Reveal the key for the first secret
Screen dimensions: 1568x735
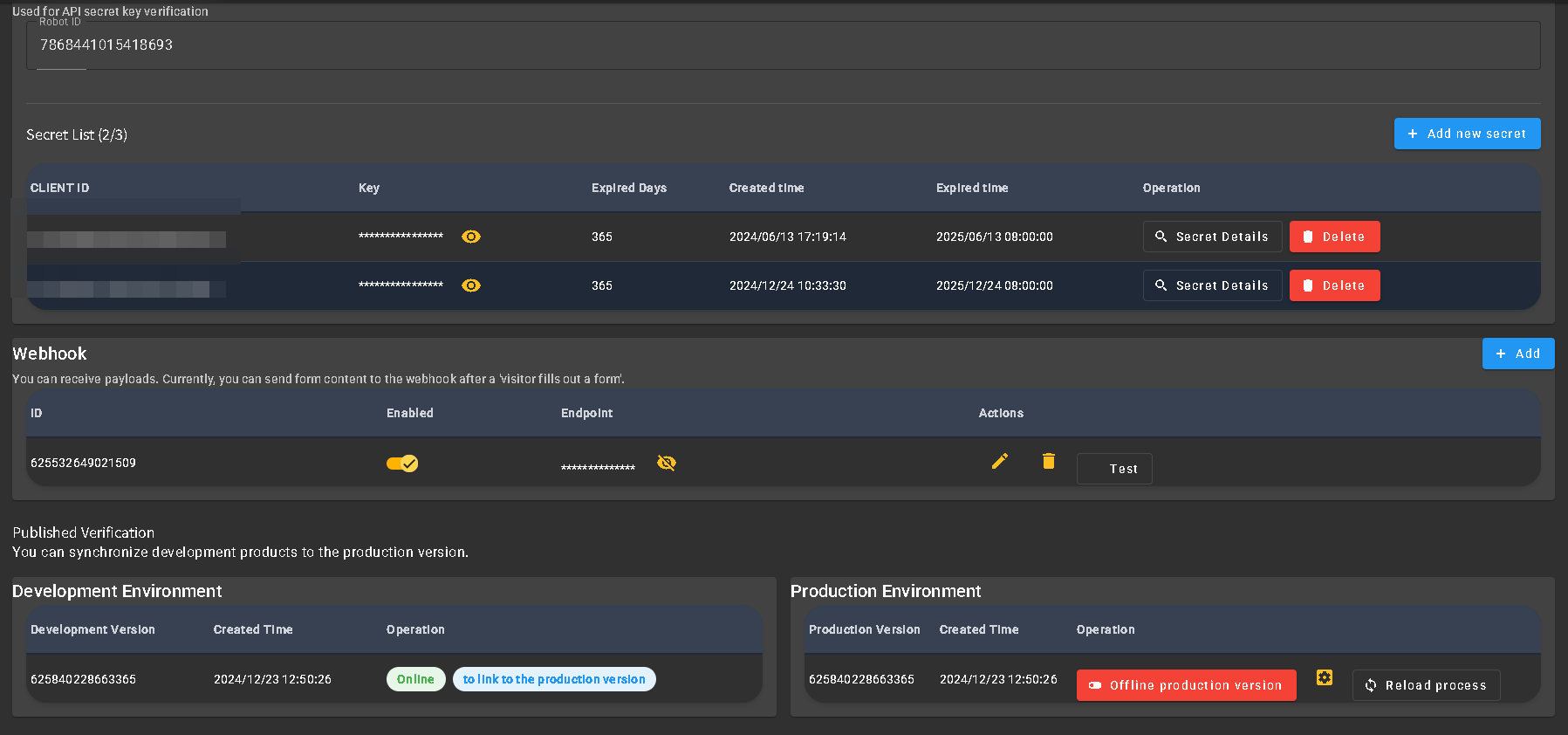471,237
